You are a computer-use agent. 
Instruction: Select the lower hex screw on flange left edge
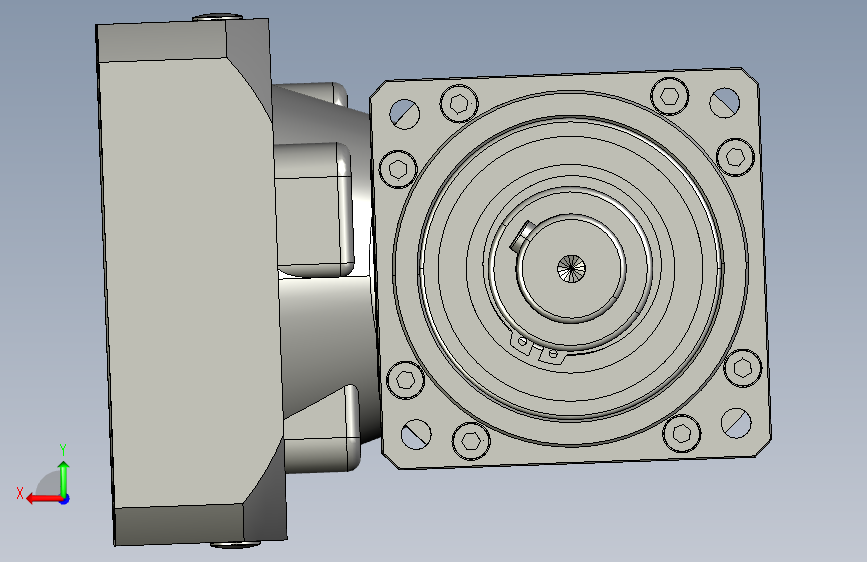[405, 380]
